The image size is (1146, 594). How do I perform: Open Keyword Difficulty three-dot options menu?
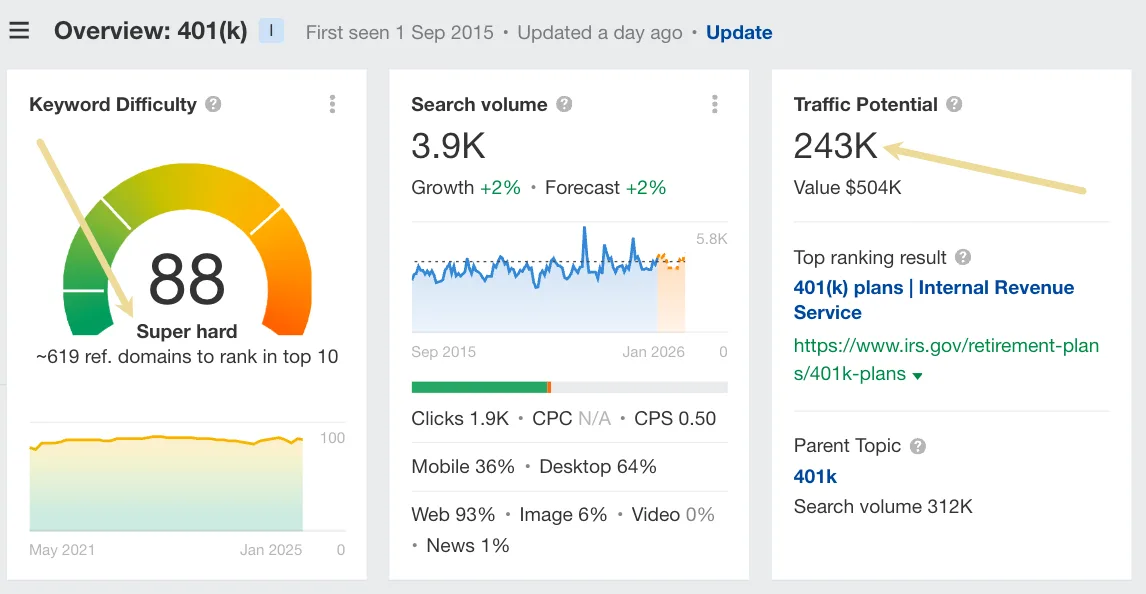tap(333, 104)
